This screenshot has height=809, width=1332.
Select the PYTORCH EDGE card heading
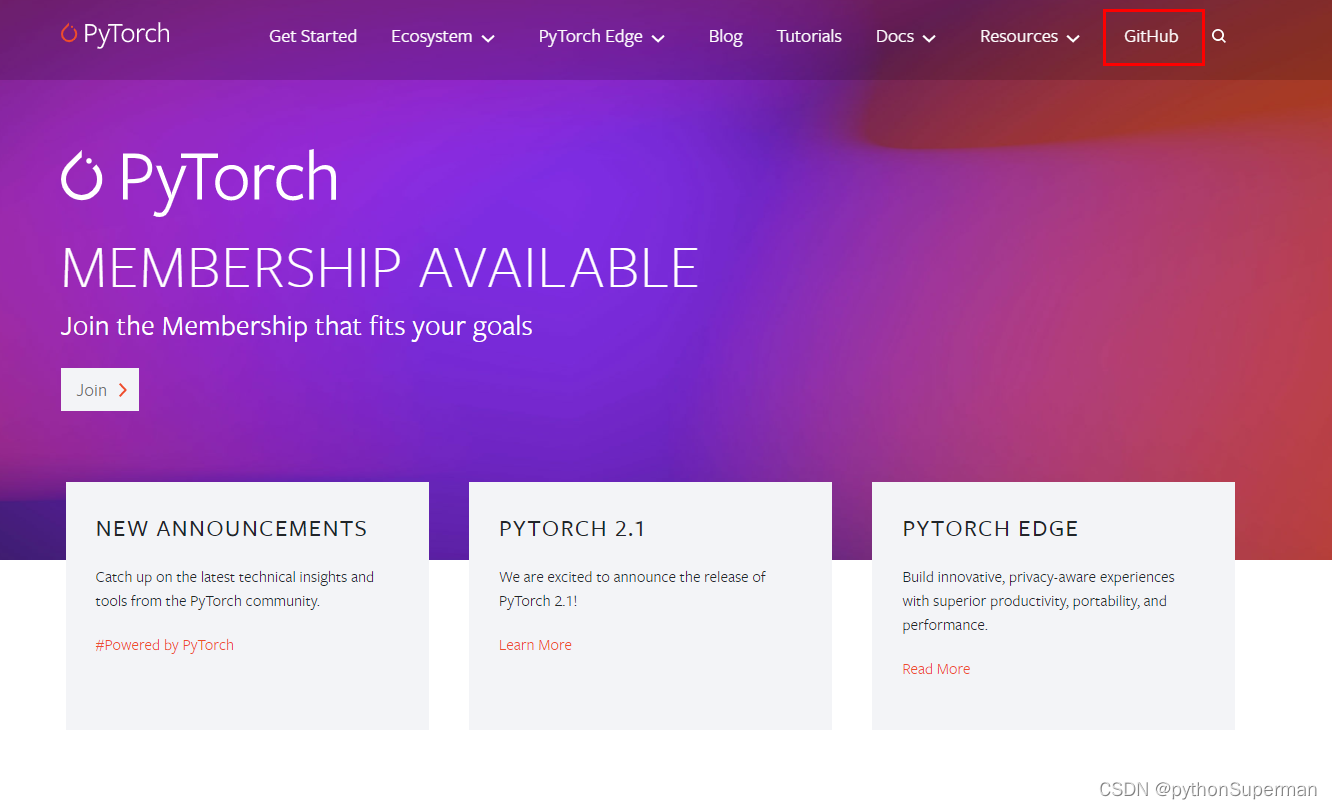tap(991, 528)
